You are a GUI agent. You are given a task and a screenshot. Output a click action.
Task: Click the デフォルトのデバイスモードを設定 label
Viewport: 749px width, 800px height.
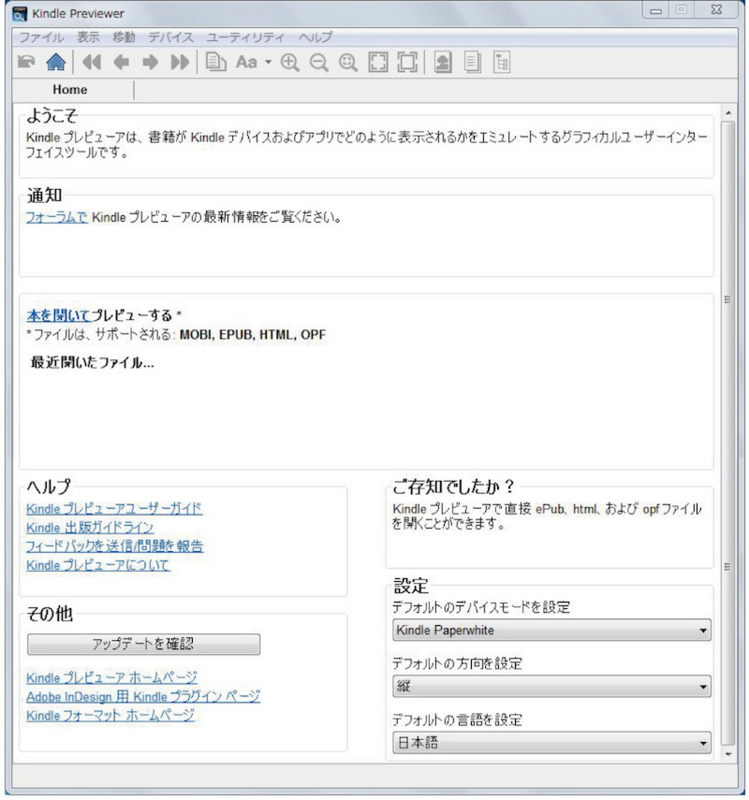(481, 607)
